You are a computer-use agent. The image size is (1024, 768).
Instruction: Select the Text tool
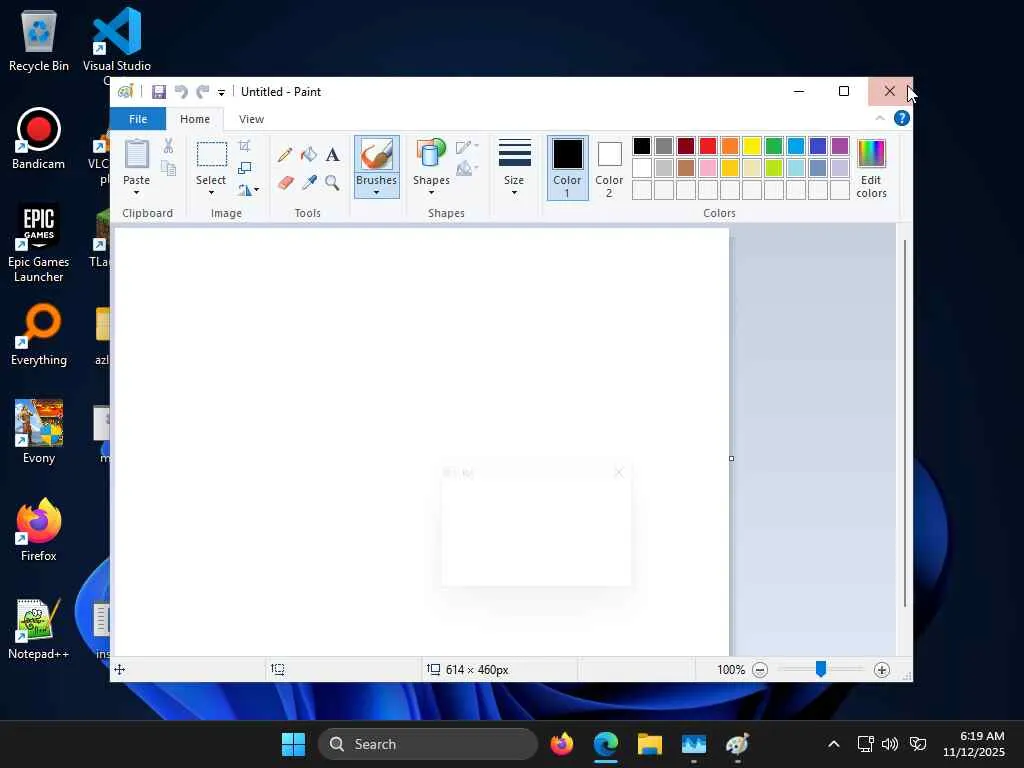[x=332, y=155]
